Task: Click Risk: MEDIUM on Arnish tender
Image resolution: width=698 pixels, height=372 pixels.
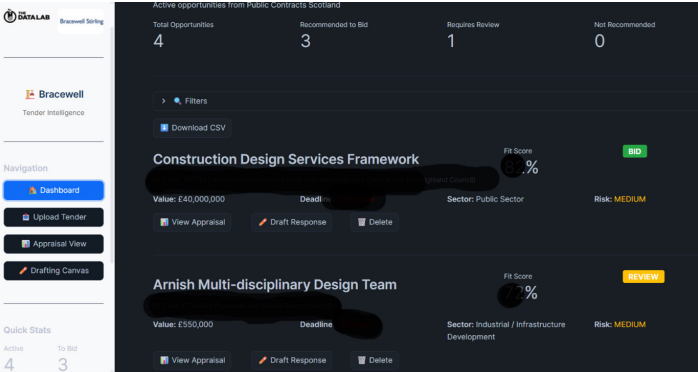Action: click(x=620, y=324)
